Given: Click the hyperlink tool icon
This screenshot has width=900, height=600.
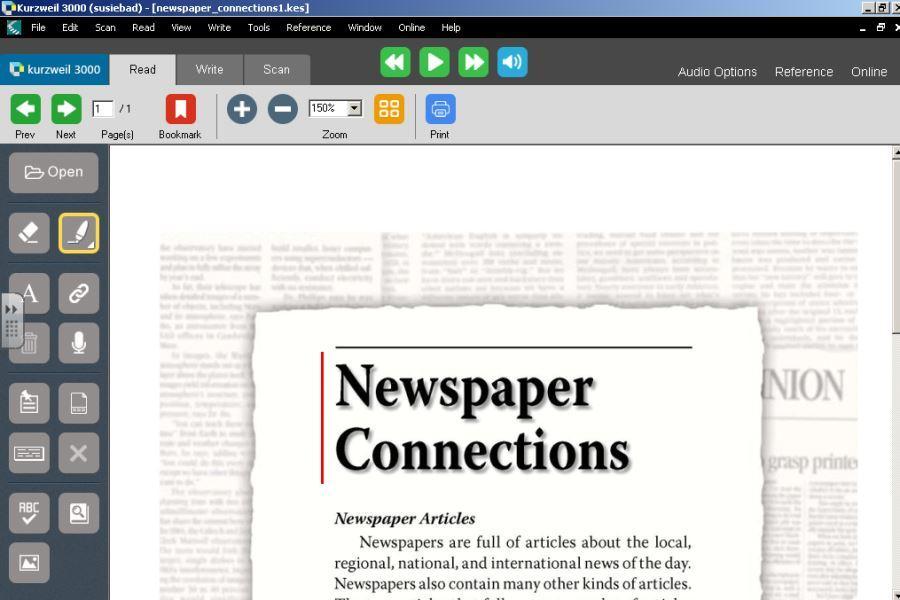Looking at the screenshot, I should tap(78, 293).
